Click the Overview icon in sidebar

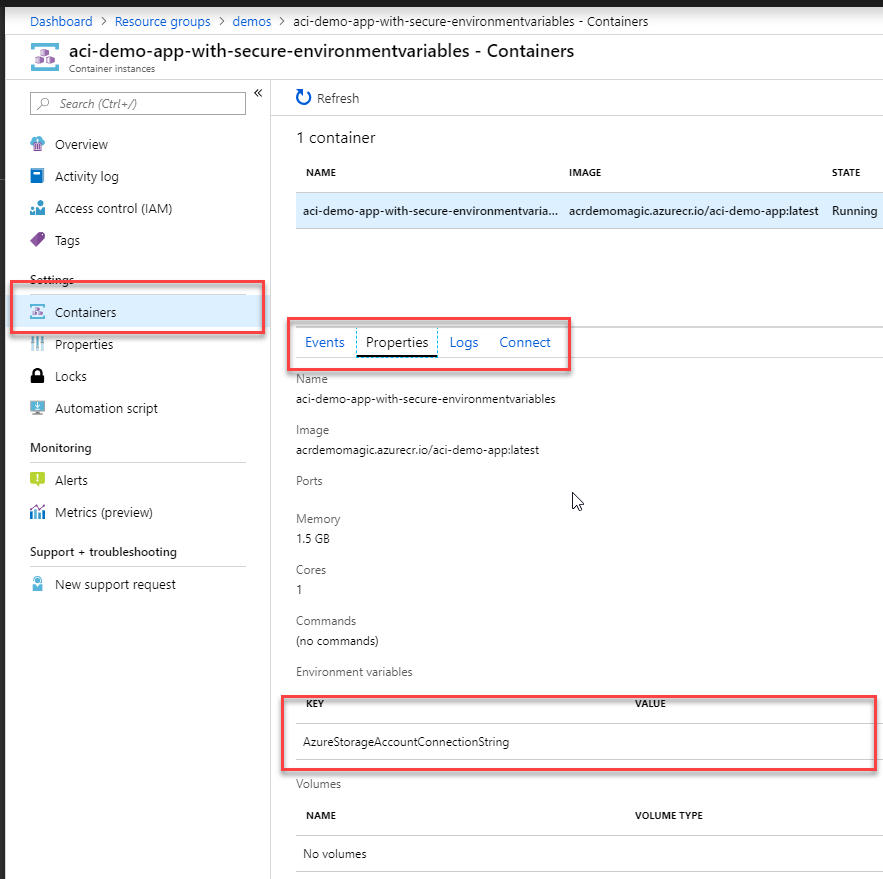coord(38,144)
